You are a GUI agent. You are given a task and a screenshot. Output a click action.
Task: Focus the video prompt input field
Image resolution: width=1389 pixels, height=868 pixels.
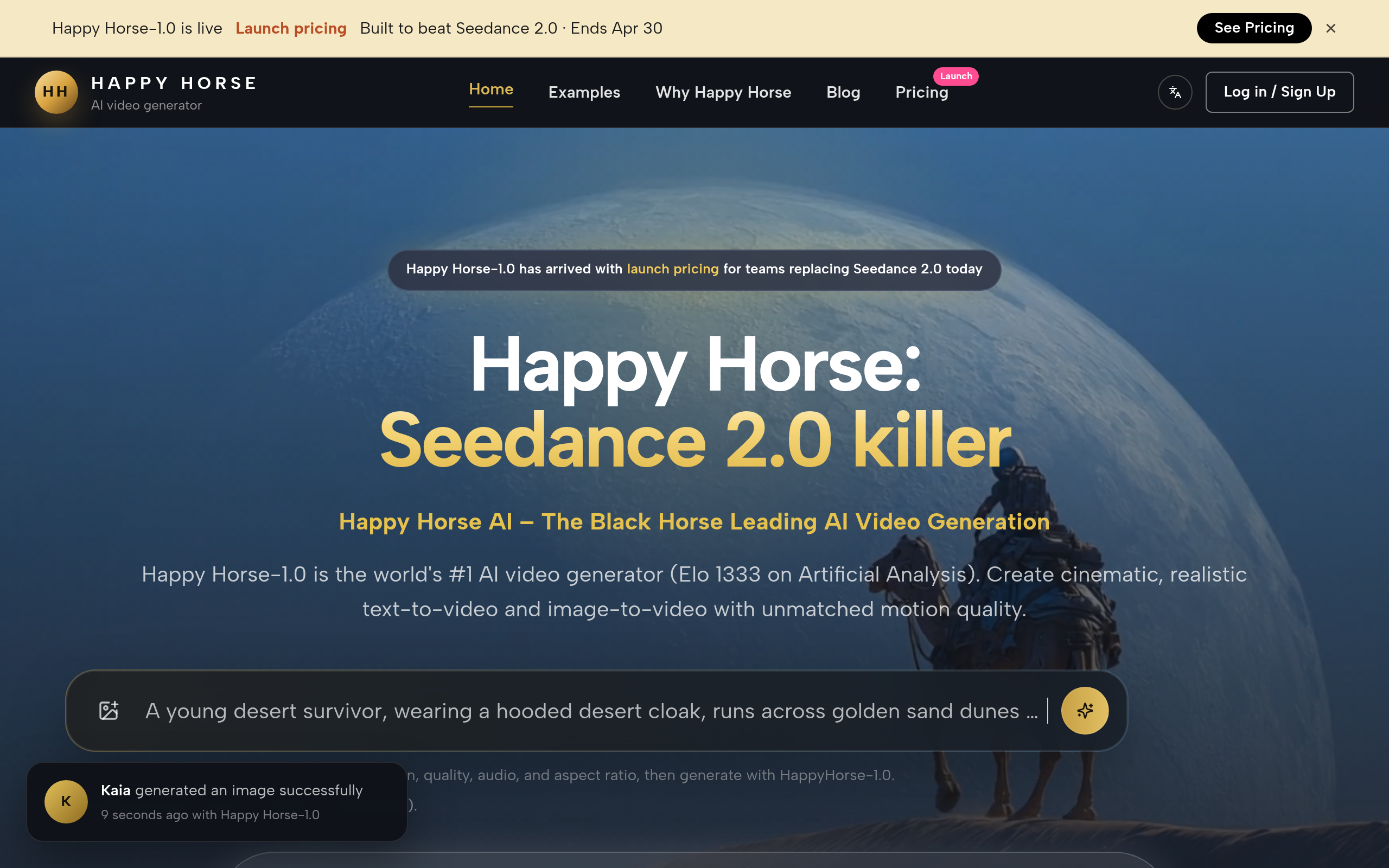point(591,711)
